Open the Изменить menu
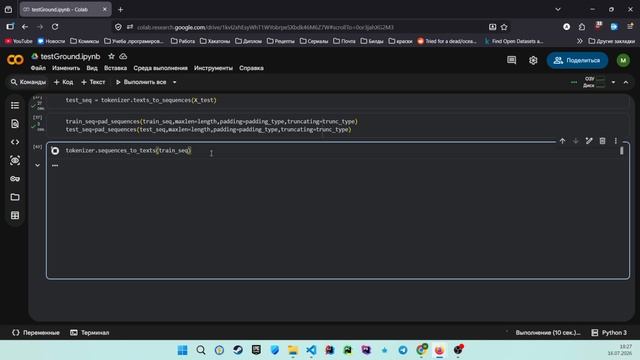 click(66, 68)
